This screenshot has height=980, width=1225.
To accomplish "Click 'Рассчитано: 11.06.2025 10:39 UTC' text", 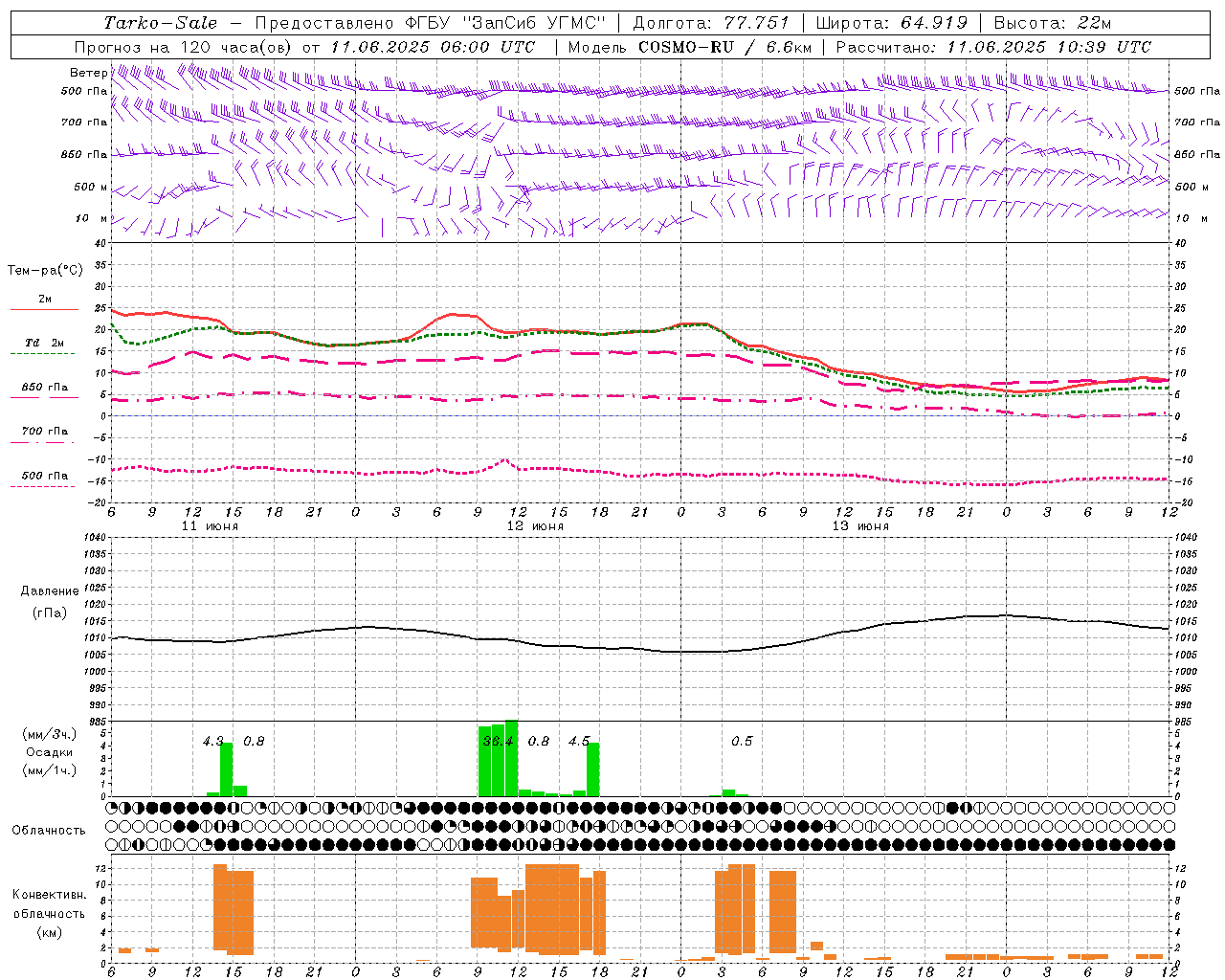I will click(x=993, y=47).
